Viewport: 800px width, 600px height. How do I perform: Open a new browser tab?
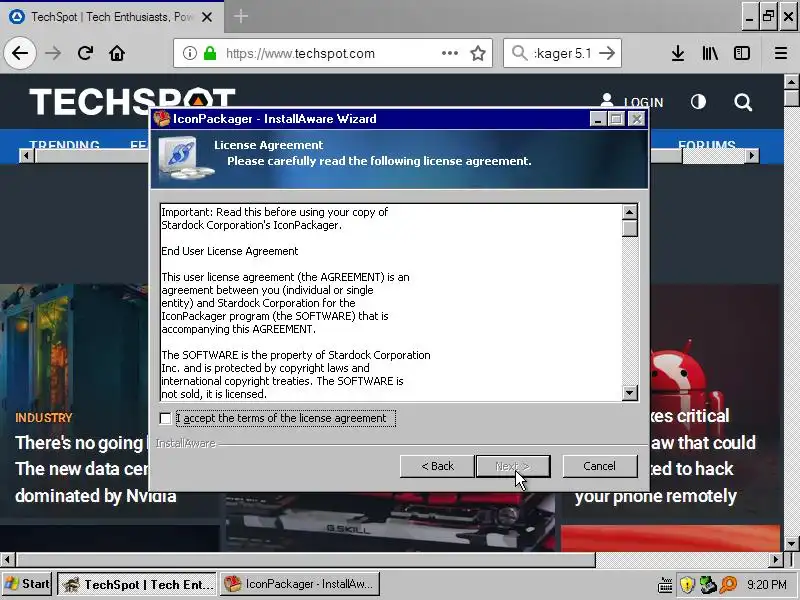pos(241,16)
